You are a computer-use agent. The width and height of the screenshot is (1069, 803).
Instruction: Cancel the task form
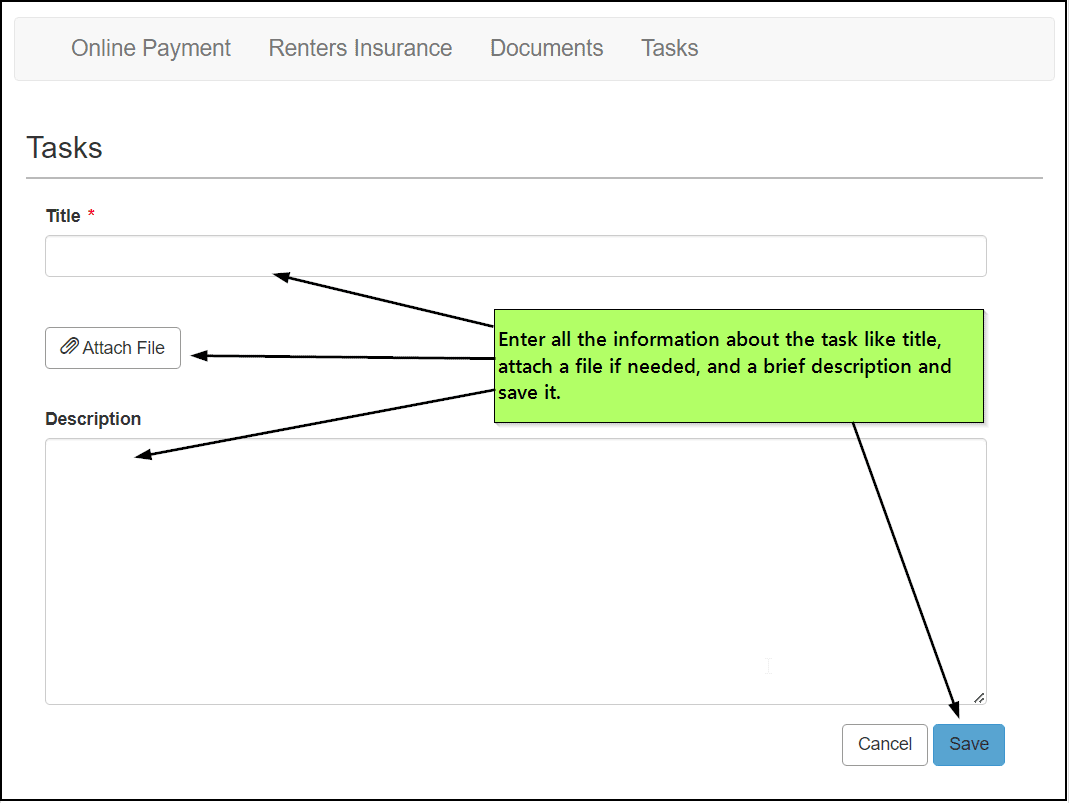click(884, 744)
